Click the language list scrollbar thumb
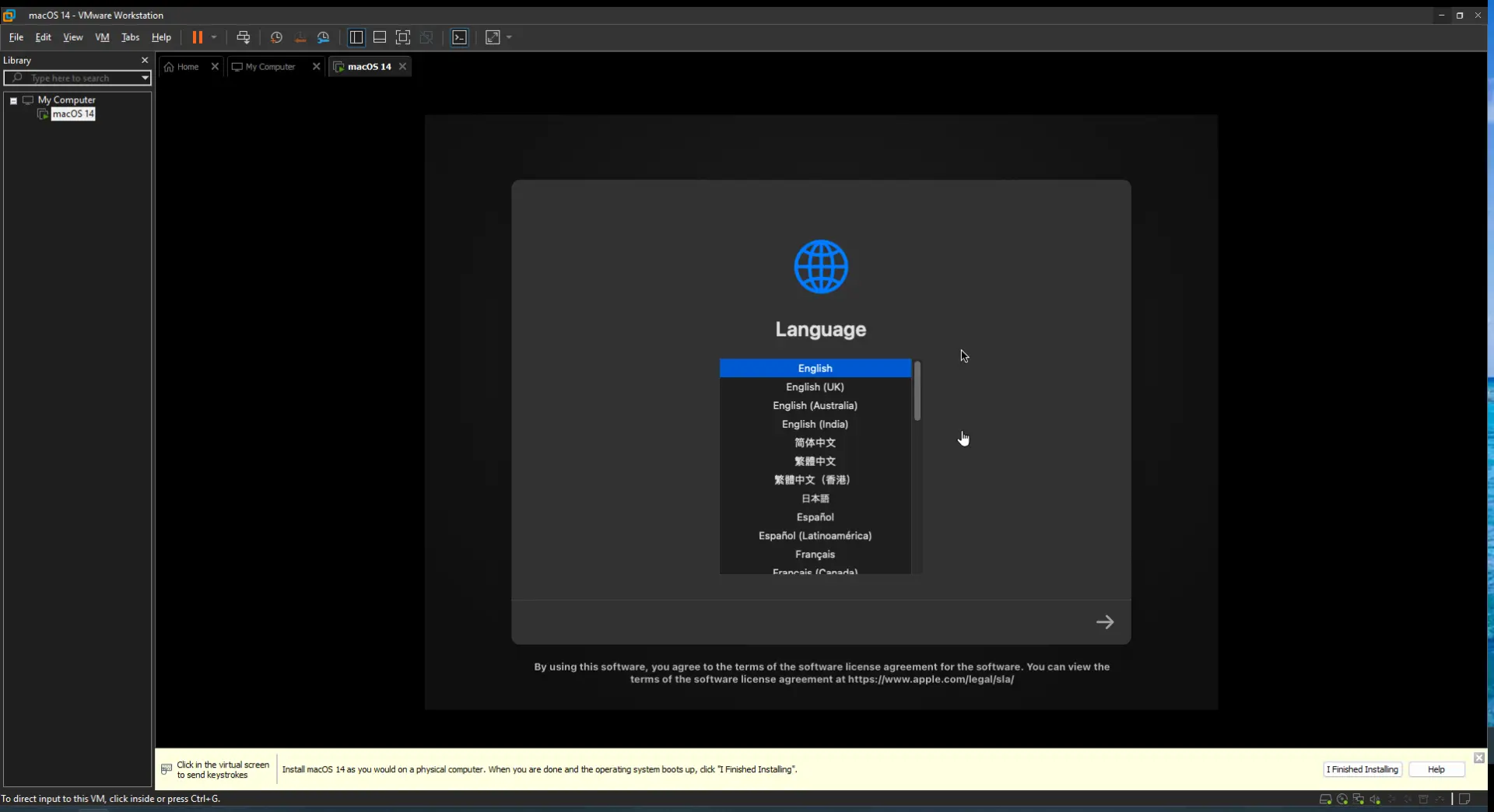 click(x=917, y=391)
